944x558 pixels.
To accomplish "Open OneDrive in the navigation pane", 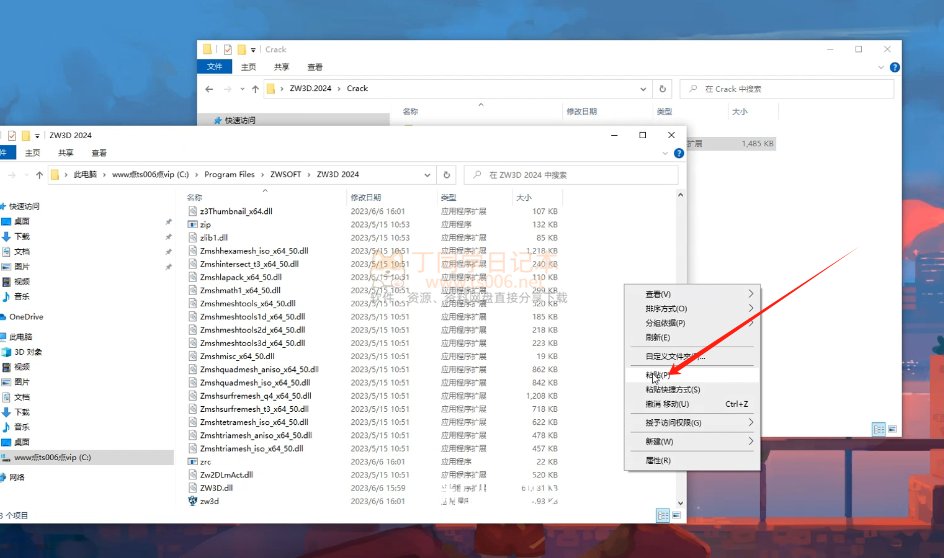I will pos(25,317).
